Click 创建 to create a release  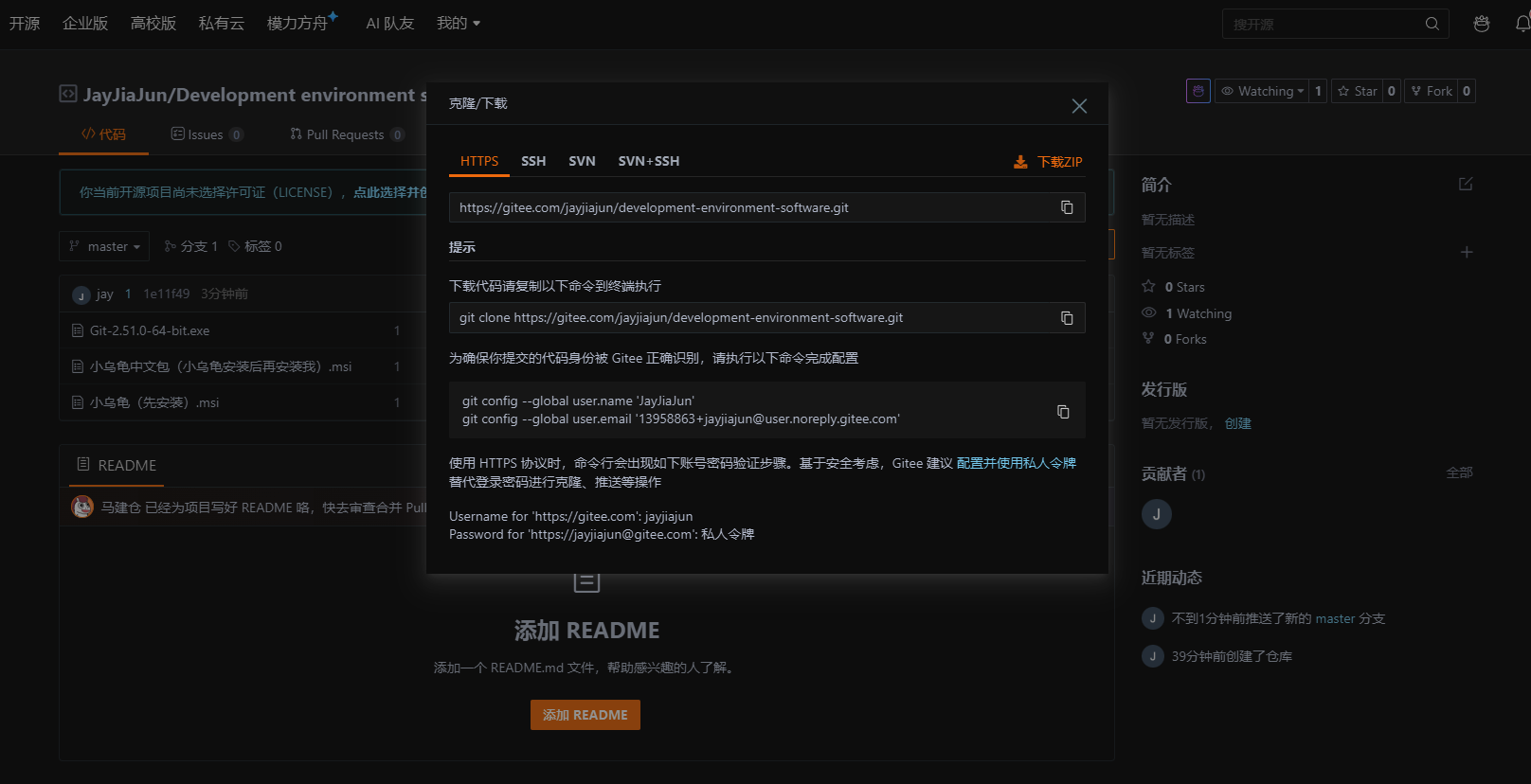pos(1237,423)
